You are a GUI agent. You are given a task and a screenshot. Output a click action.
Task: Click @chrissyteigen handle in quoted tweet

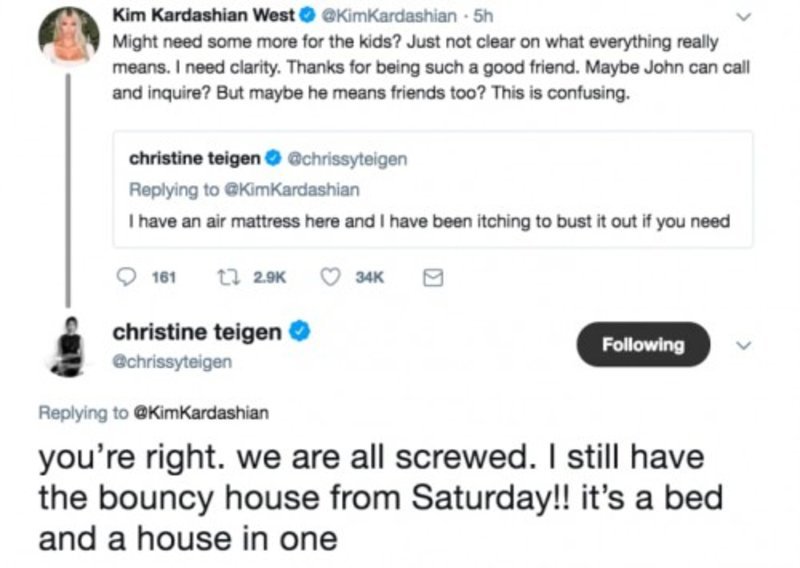(347, 158)
